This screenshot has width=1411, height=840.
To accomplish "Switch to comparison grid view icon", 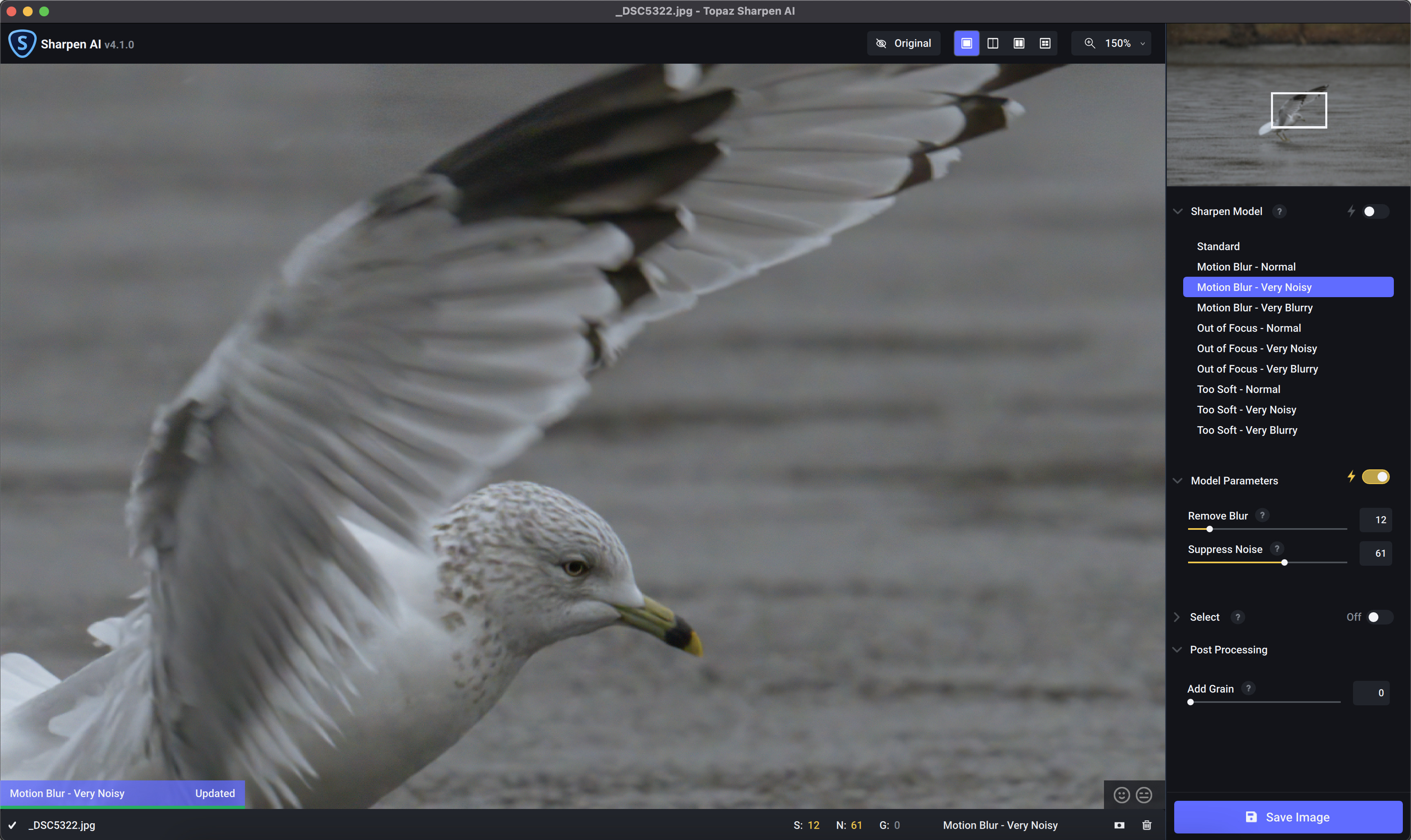I will click(1045, 44).
